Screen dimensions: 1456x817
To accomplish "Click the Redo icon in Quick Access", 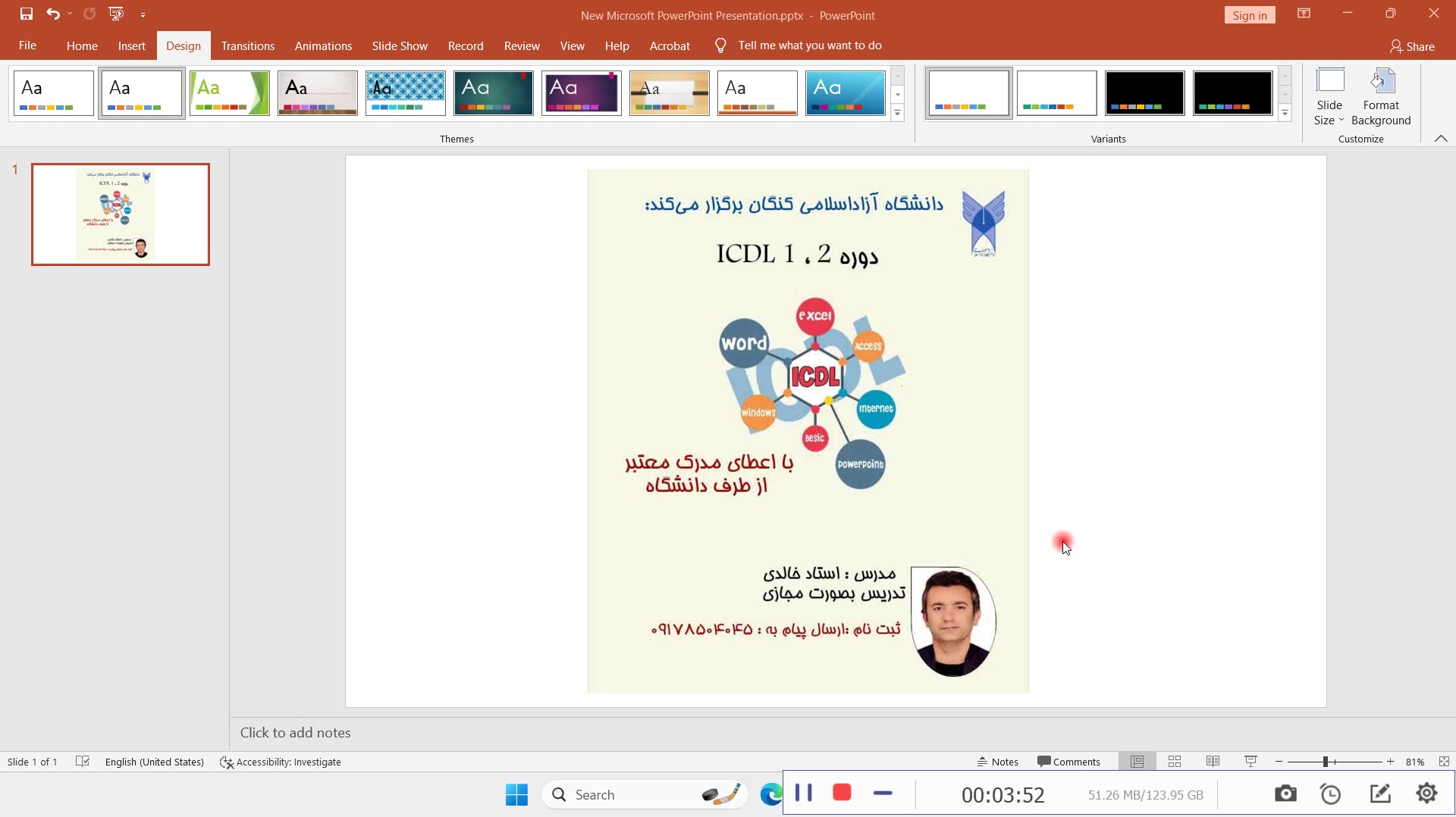I will pyautogui.click(x=89, y=14).
